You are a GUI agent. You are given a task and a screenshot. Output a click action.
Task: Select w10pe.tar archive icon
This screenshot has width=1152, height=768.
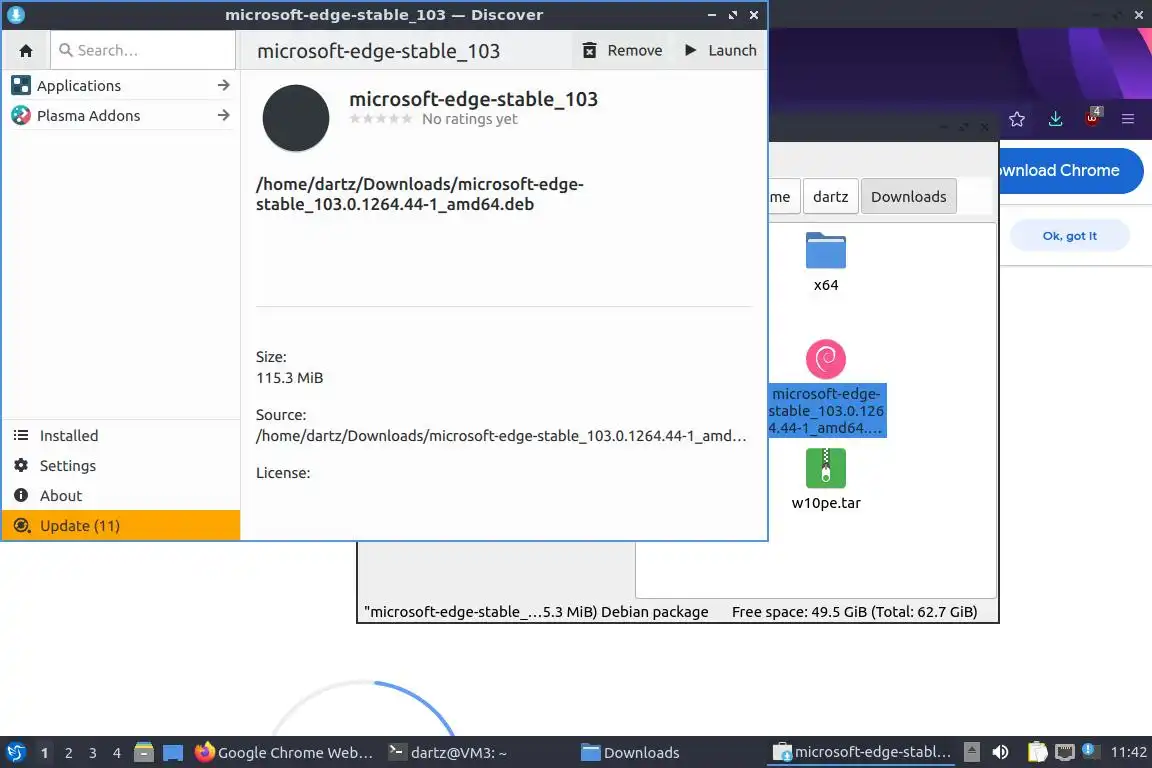(826, 468)
